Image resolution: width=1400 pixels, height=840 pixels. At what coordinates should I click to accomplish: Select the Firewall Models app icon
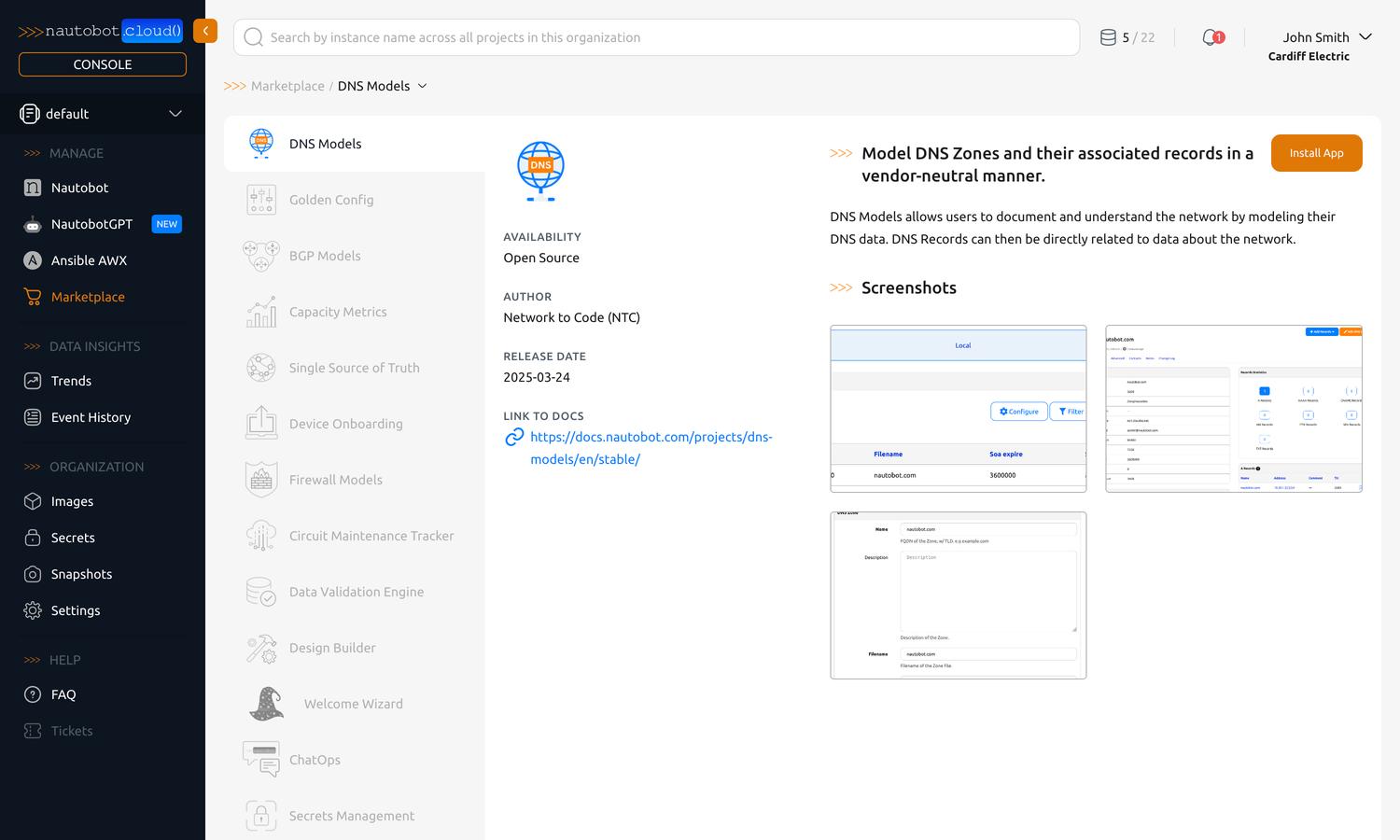coord(261,480)
